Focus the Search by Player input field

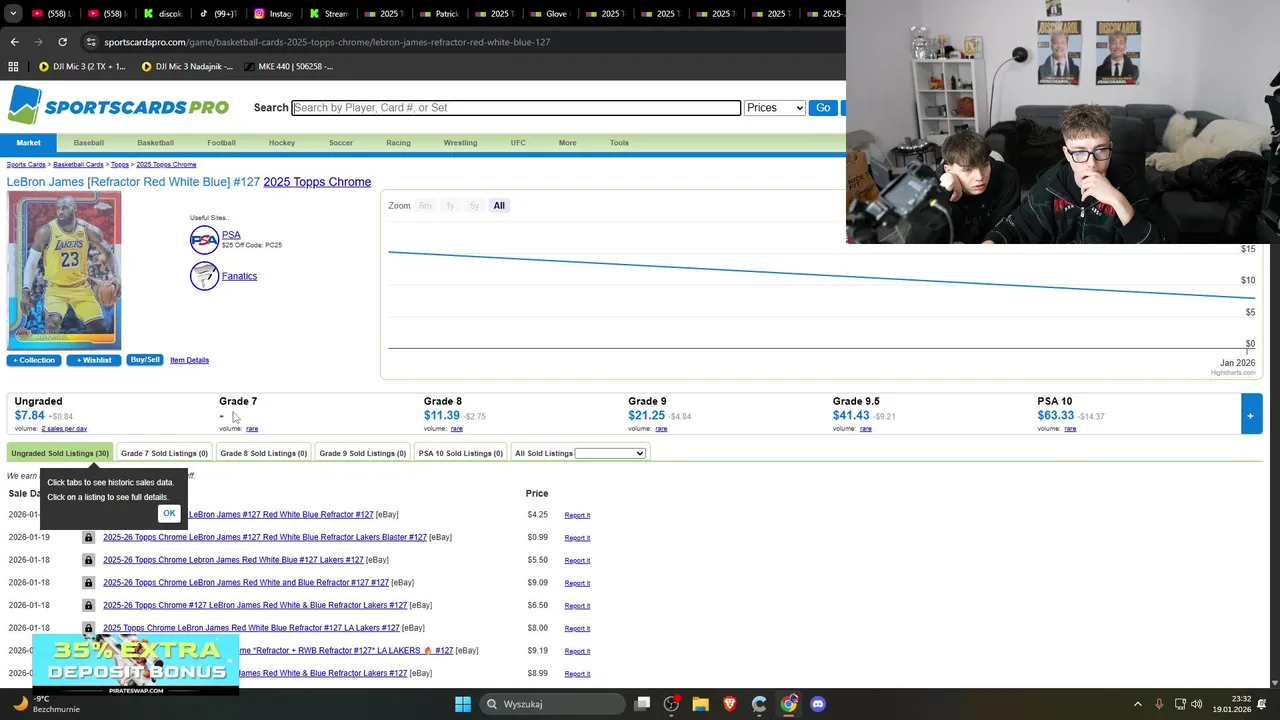[516, 108]
